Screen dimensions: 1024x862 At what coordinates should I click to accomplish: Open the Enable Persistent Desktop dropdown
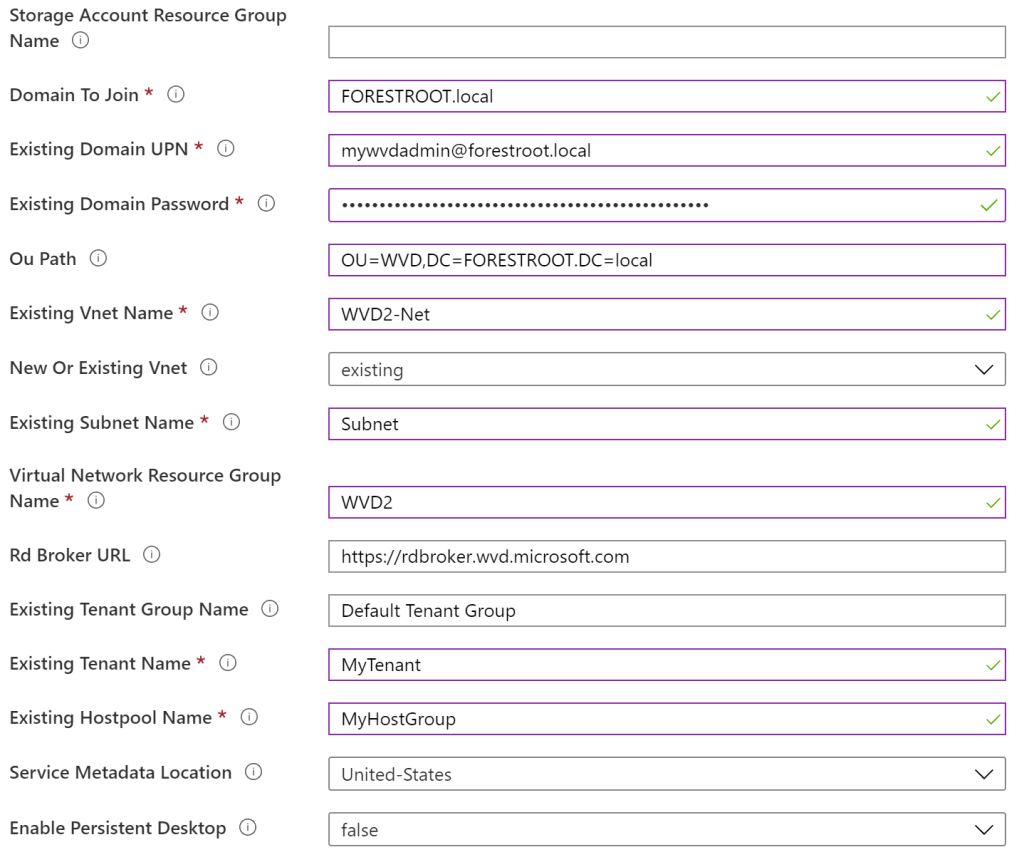pyautogui.click(x=667, y=829)
